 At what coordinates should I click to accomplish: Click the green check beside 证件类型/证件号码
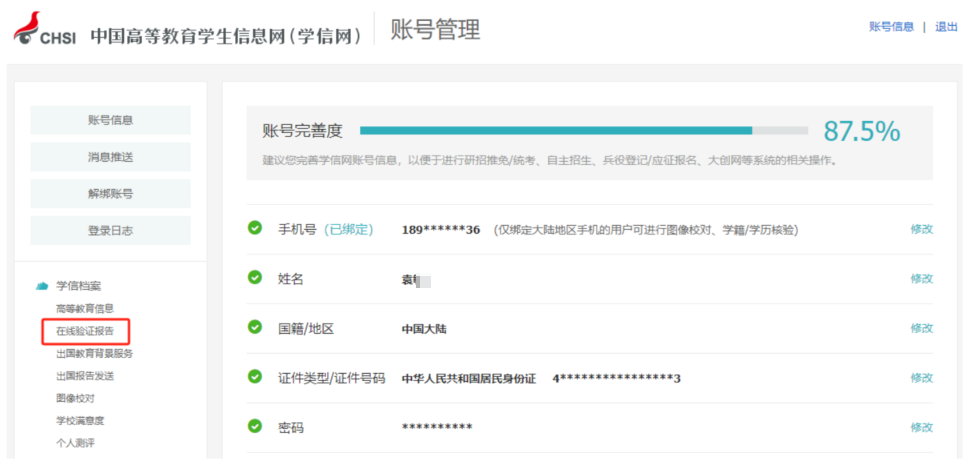[x=255, y=376]
